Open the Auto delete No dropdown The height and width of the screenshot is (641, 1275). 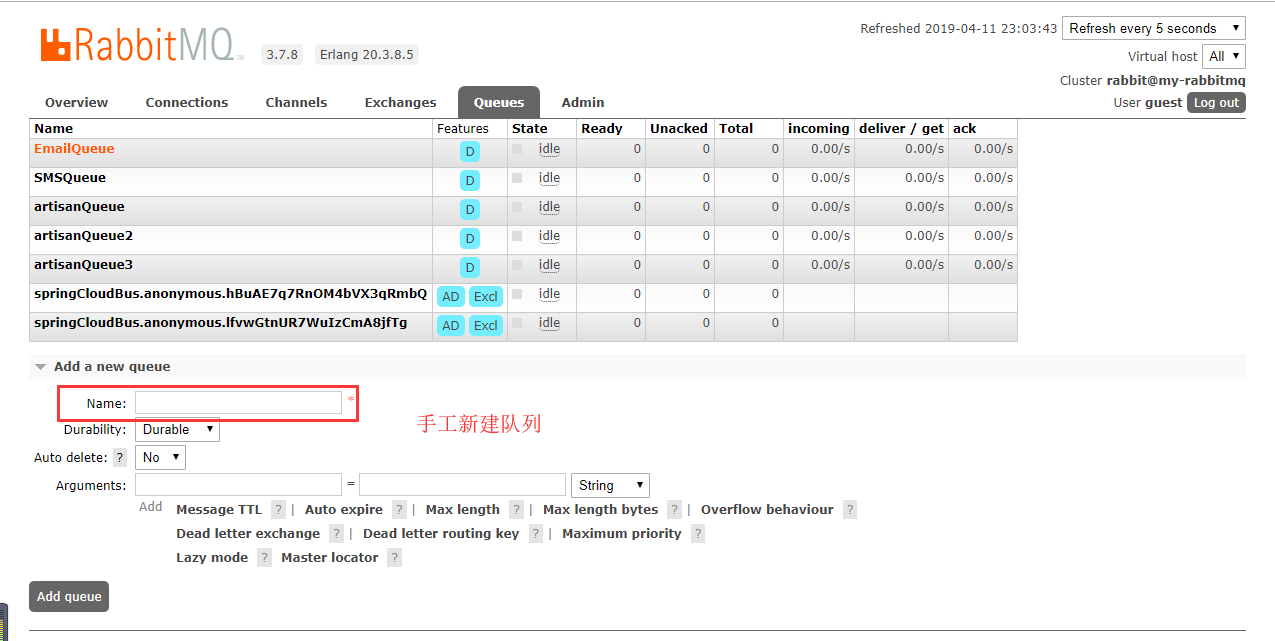point(161,457)
